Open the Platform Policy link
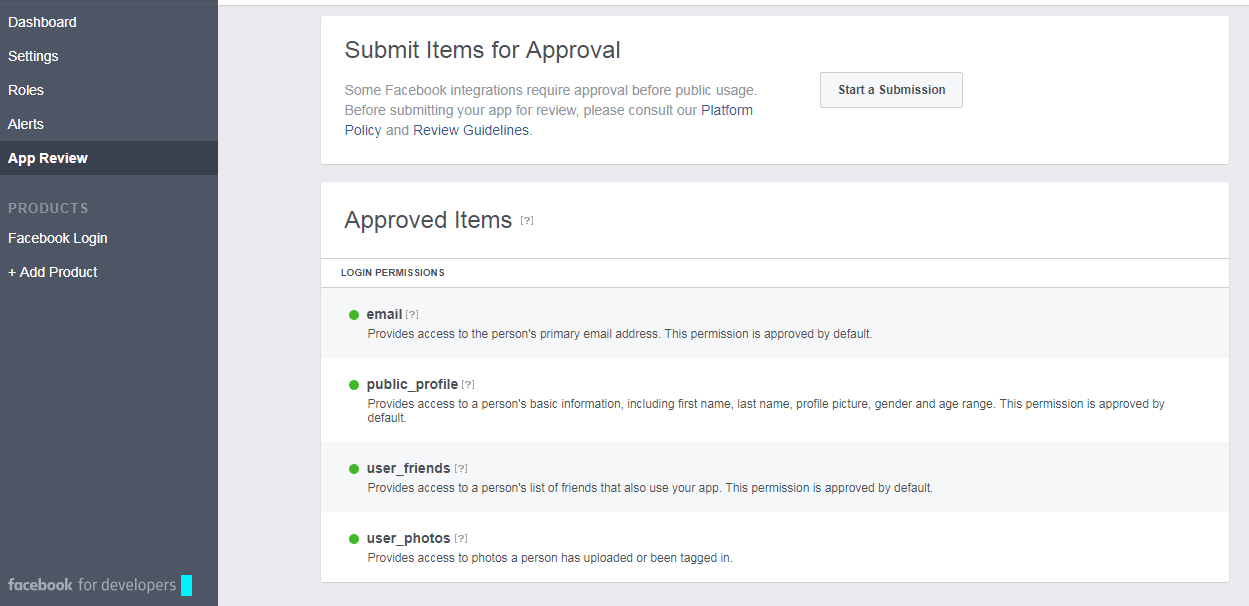The width and height of the screenshot is (1249, 606). (x=727, y=110)
